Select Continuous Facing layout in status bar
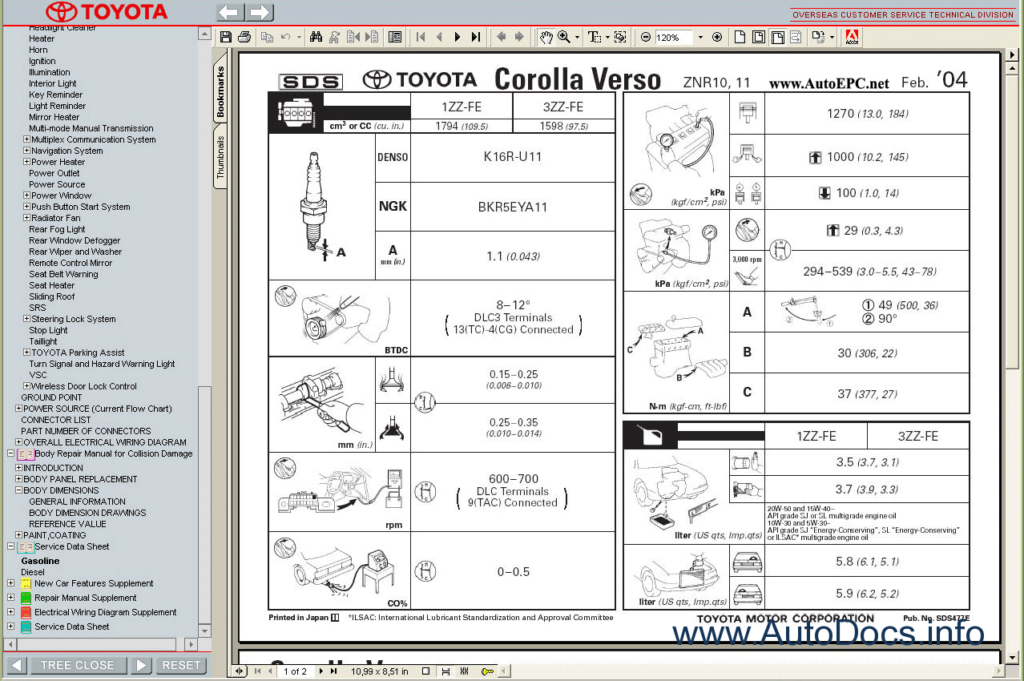This screenshot has width=1024, height=681. (464, 671)
